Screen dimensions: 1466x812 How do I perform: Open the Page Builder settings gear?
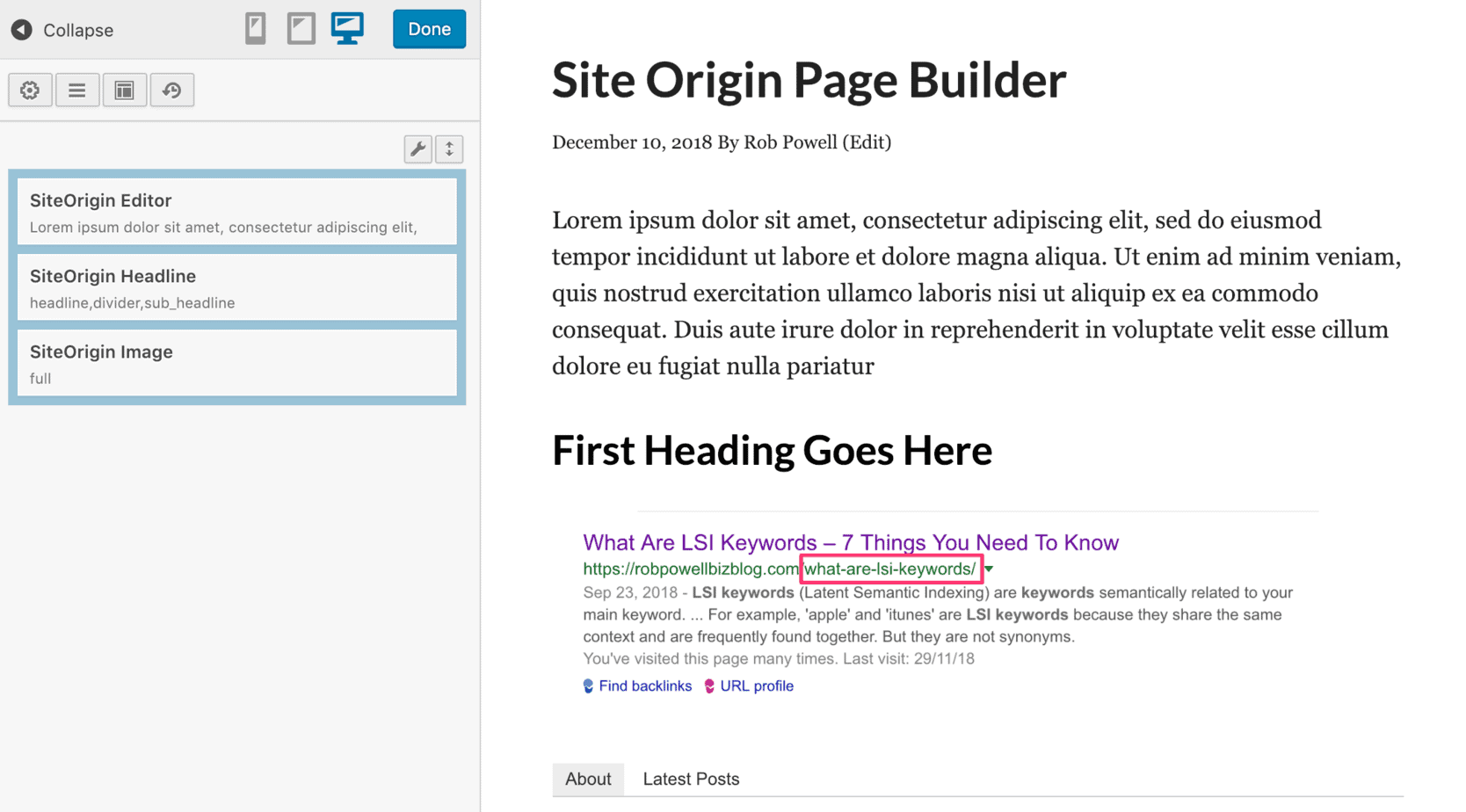[x=30, y=90]
